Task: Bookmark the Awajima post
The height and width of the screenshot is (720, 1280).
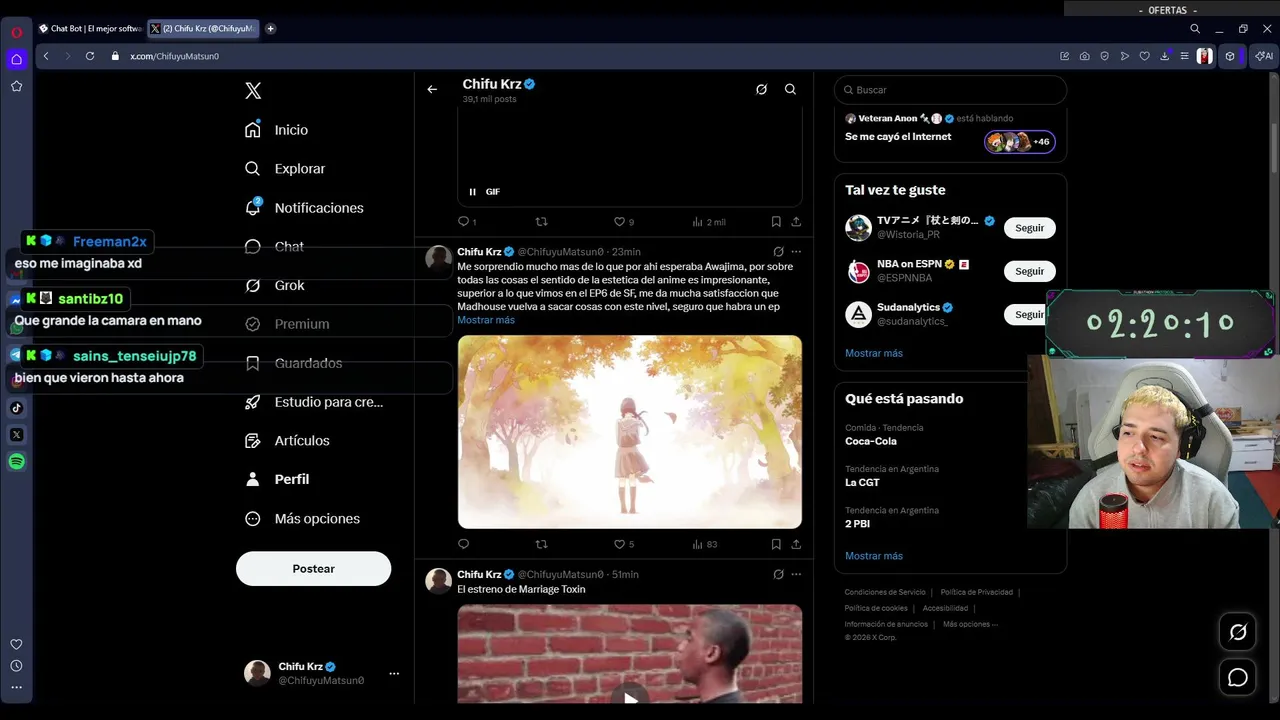Action: (x=776, y=544)
